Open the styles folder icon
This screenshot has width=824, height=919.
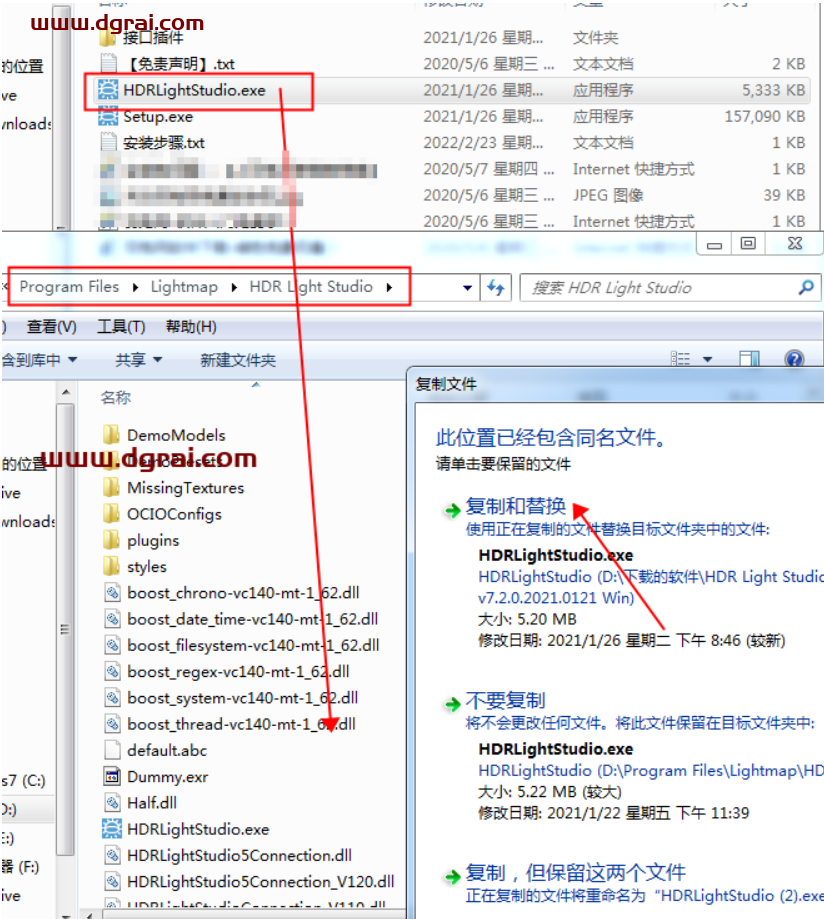coord(111,566)
